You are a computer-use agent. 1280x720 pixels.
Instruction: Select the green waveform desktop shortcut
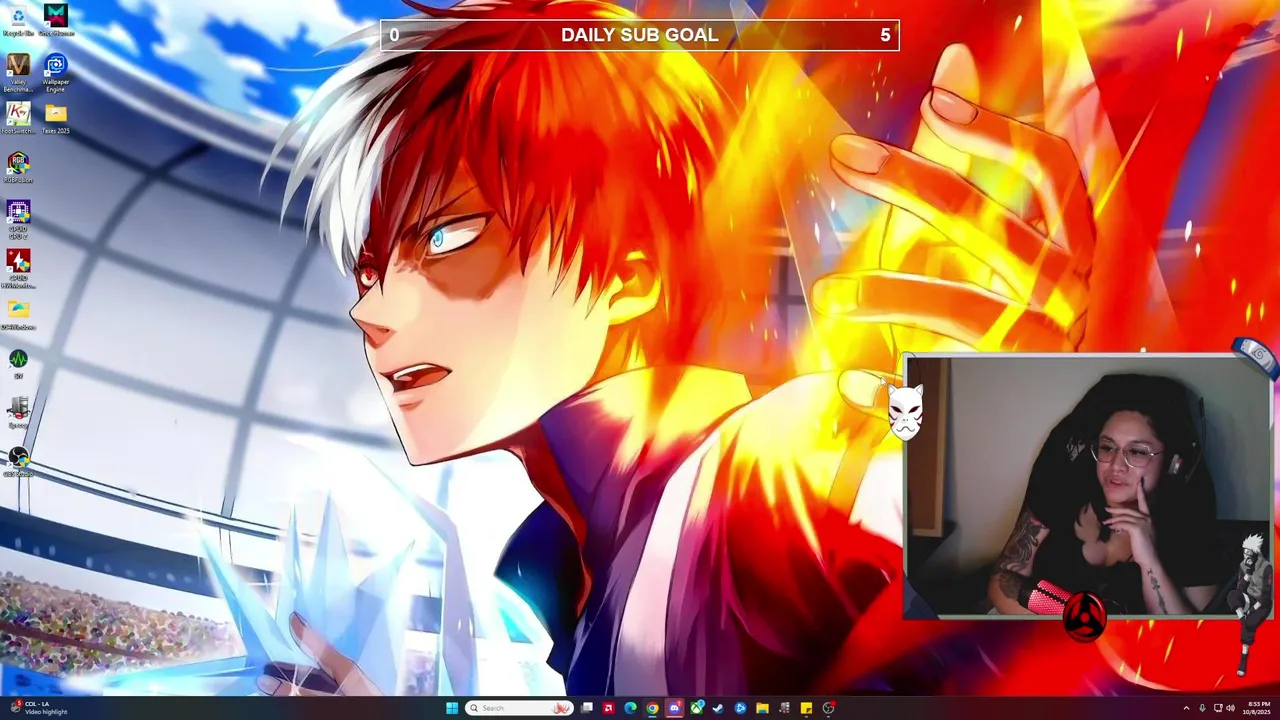click(x=18, y=362)
